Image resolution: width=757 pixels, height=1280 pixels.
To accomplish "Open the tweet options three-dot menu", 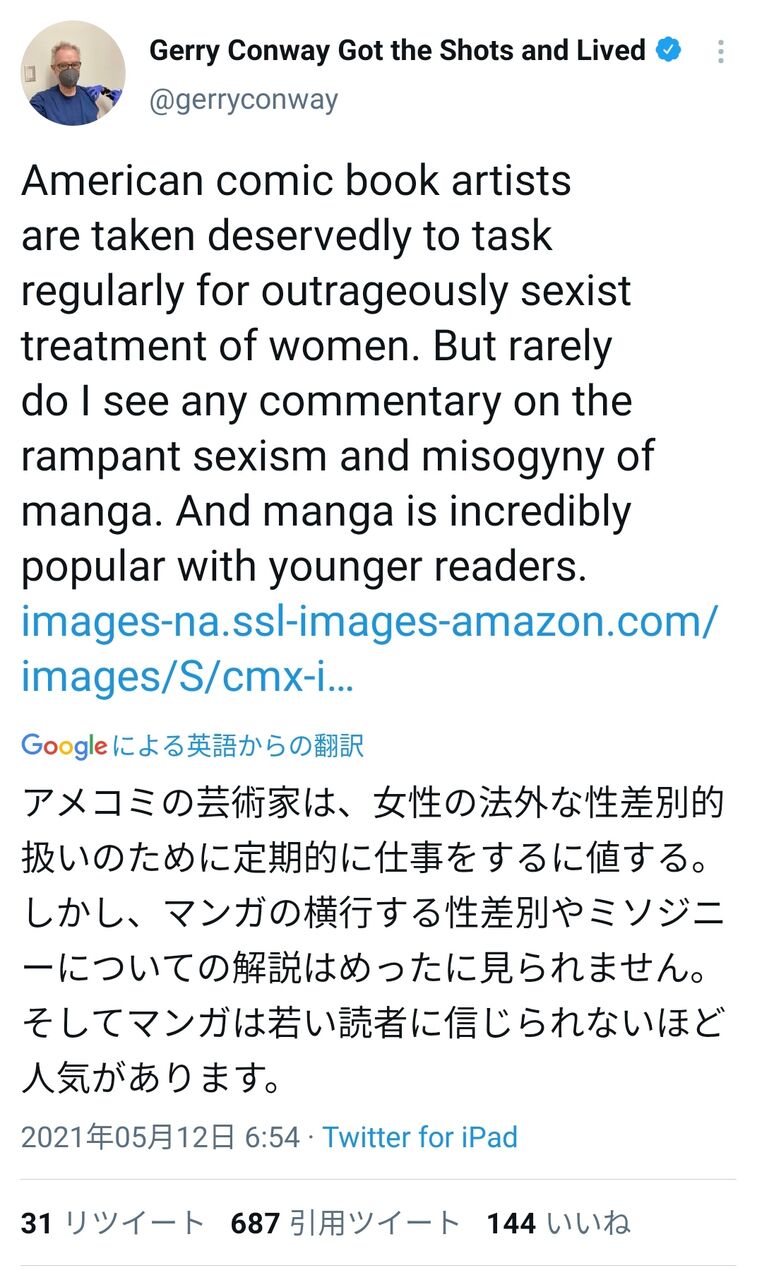I will point(720,51).
